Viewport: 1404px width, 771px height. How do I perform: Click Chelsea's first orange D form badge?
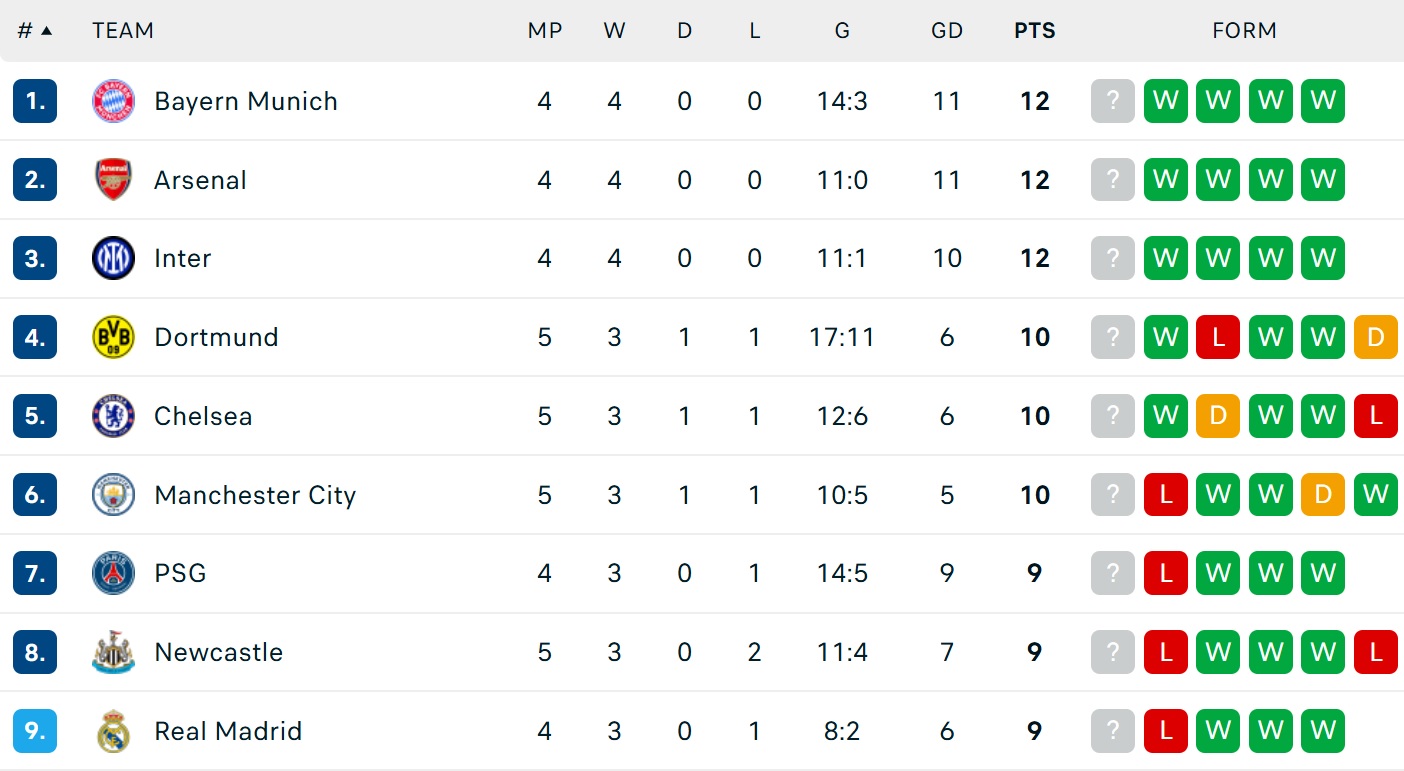(x=1218, y=416)
